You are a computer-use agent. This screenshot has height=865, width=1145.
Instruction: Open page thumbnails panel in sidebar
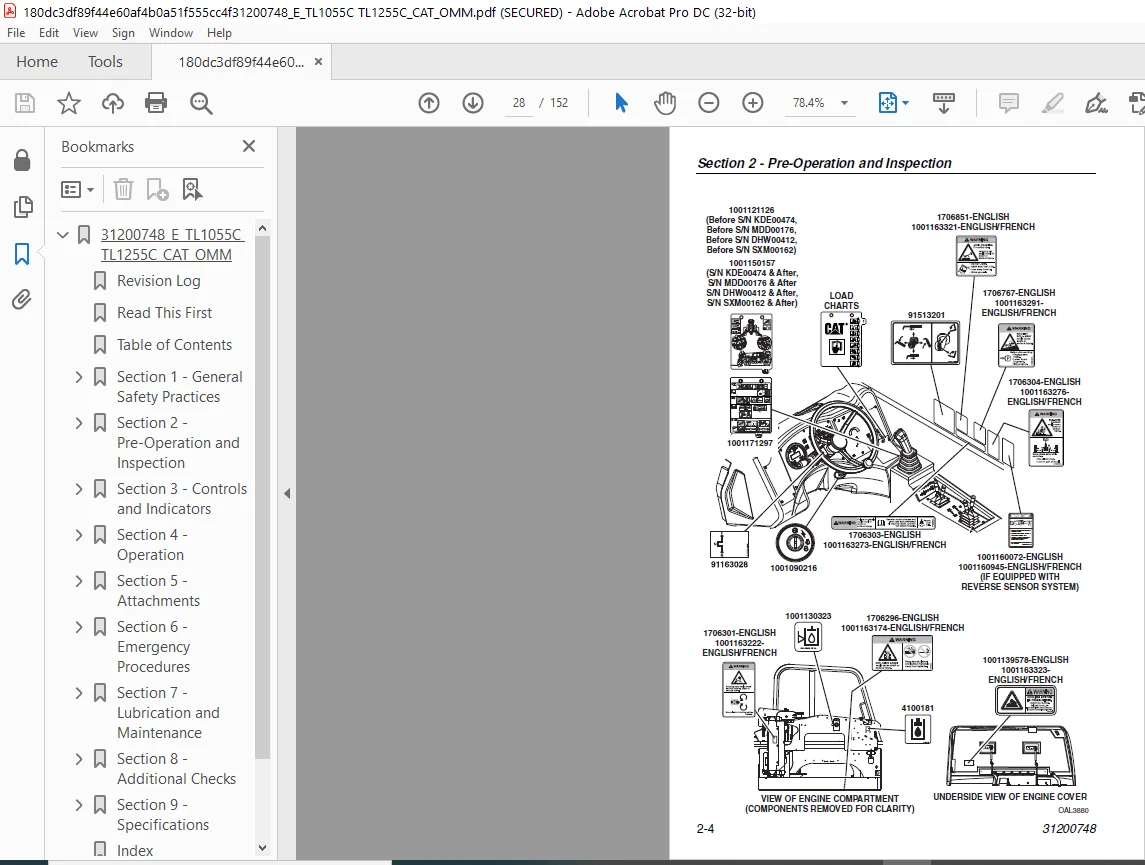click(23, 207)
